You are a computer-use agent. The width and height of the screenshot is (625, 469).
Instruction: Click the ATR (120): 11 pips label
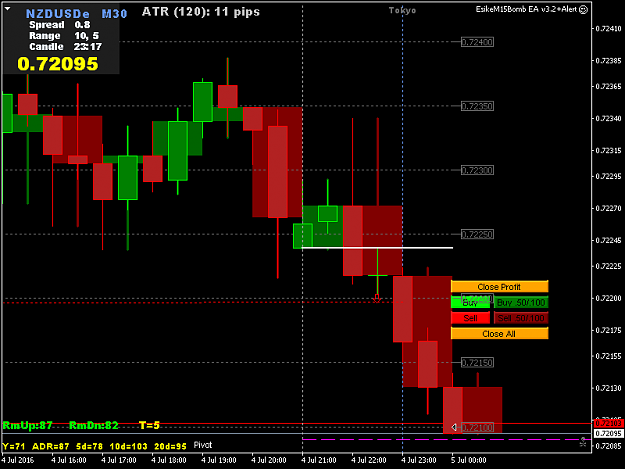click(x=201, y=12)
